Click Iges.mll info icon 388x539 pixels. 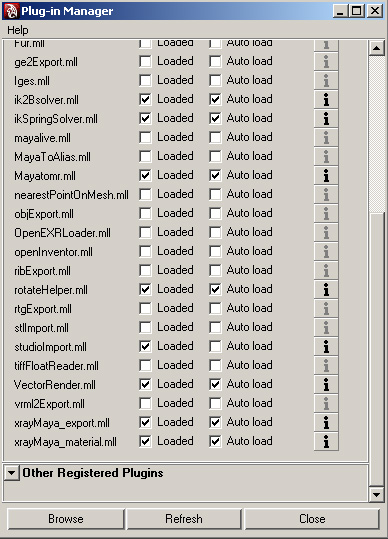click(326, 81)
